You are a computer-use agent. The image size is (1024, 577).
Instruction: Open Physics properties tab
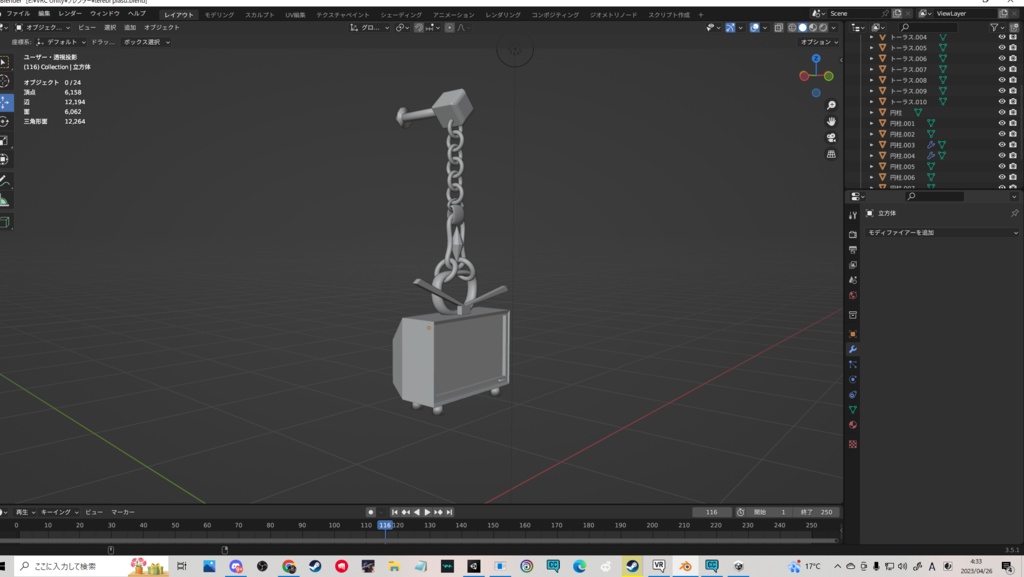pyautogui.click(x=852, y=379)
